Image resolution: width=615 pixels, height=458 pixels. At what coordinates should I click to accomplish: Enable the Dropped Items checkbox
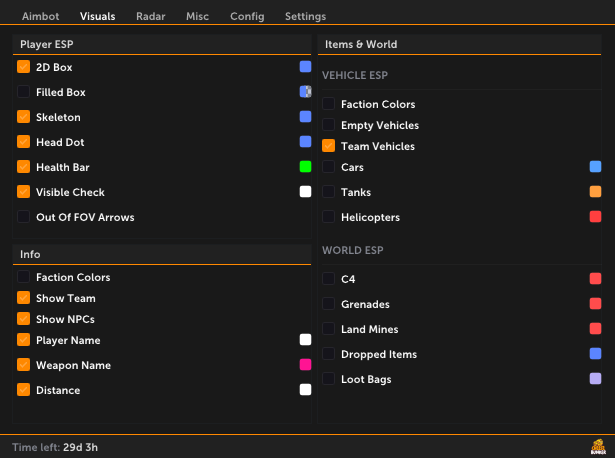pyautogui.click(x=328, y=354)
